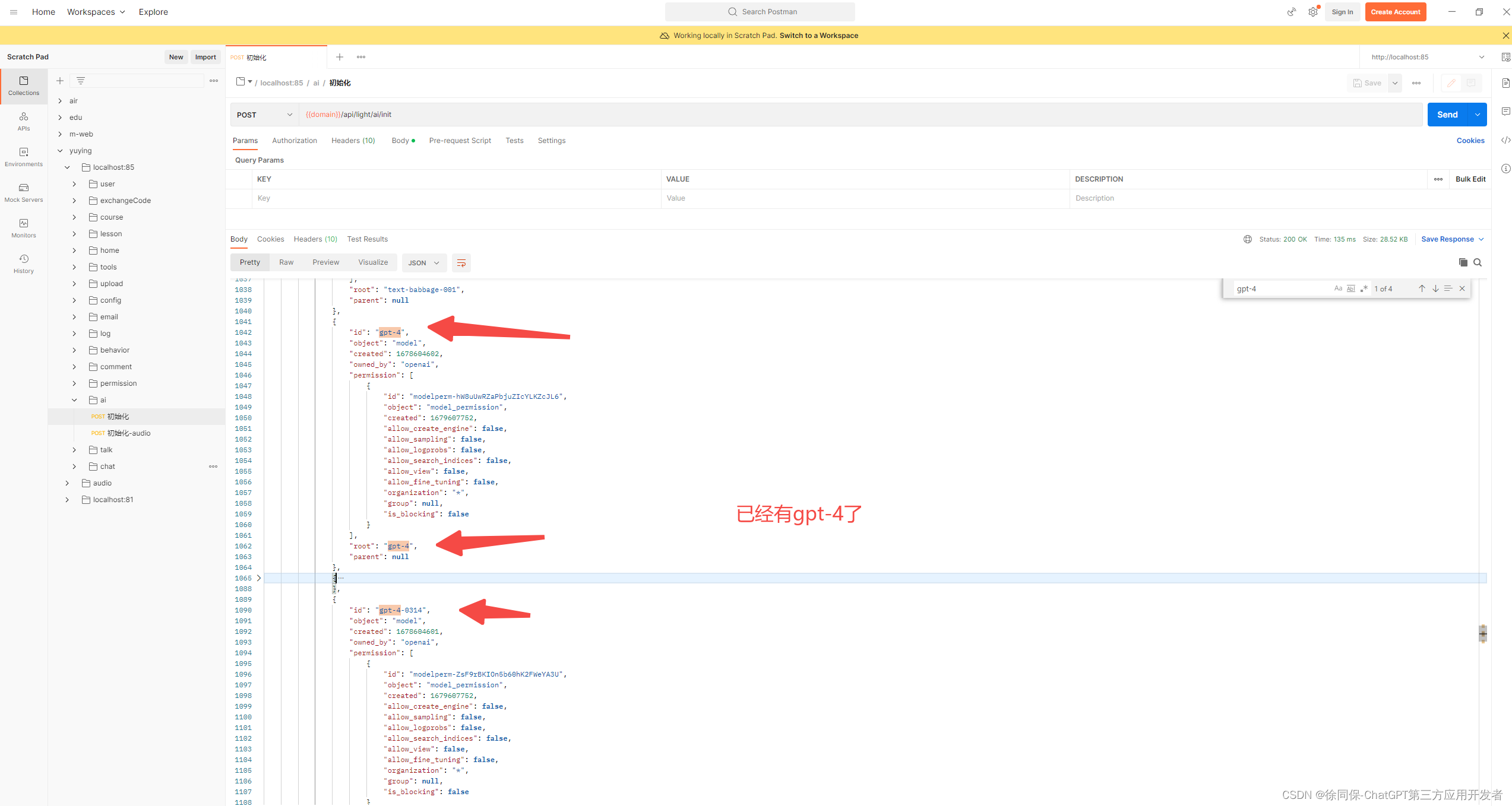Screen dimensions: 1512x806
Task: Open the settings gear icon
Action: (x=1312, y=12)
